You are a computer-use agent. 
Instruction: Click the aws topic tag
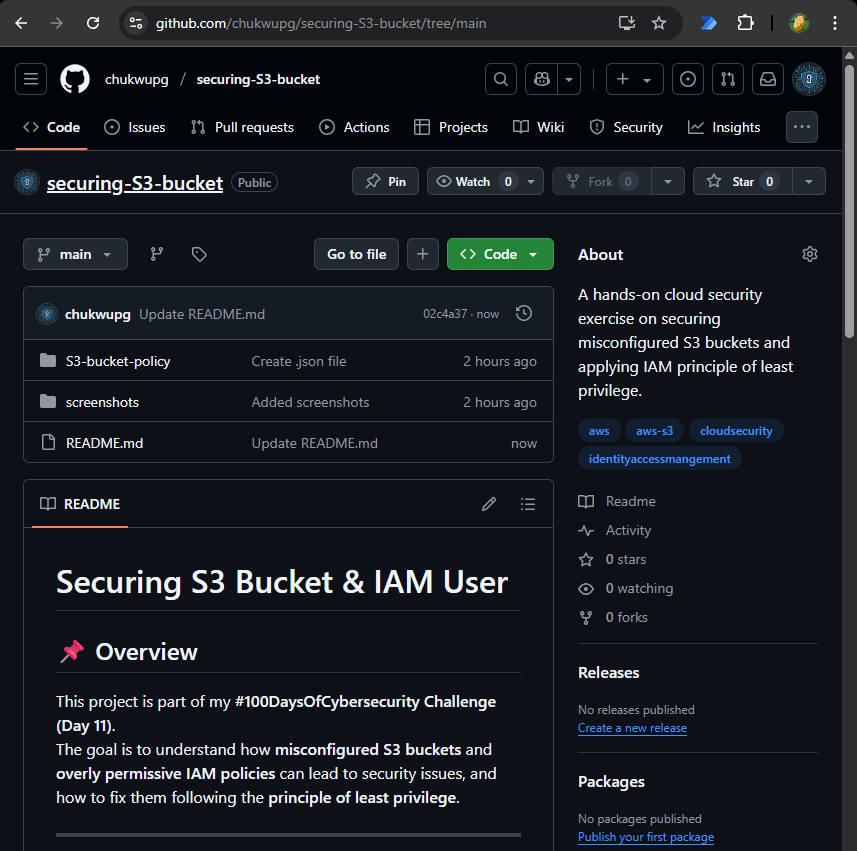point(599,431)
